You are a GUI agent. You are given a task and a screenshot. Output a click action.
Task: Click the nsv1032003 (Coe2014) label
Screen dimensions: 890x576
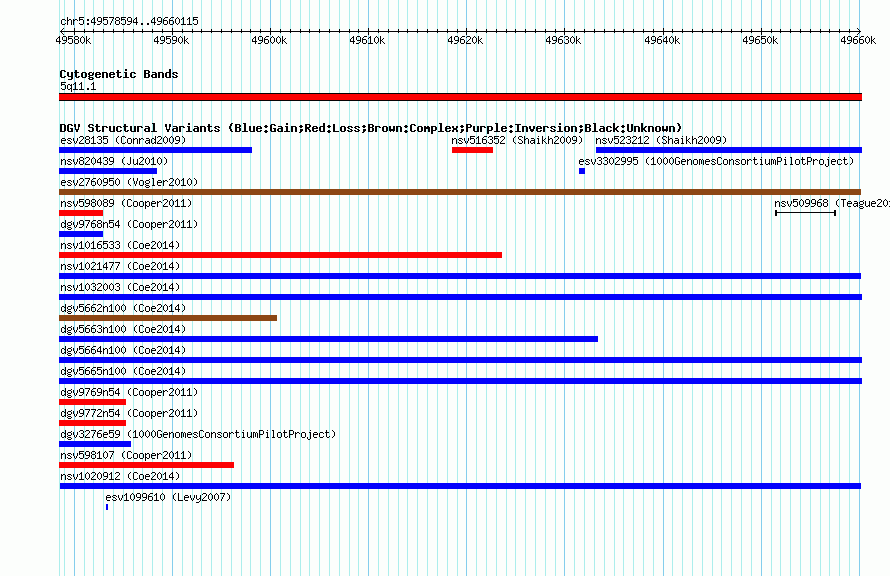click(120, 287)
